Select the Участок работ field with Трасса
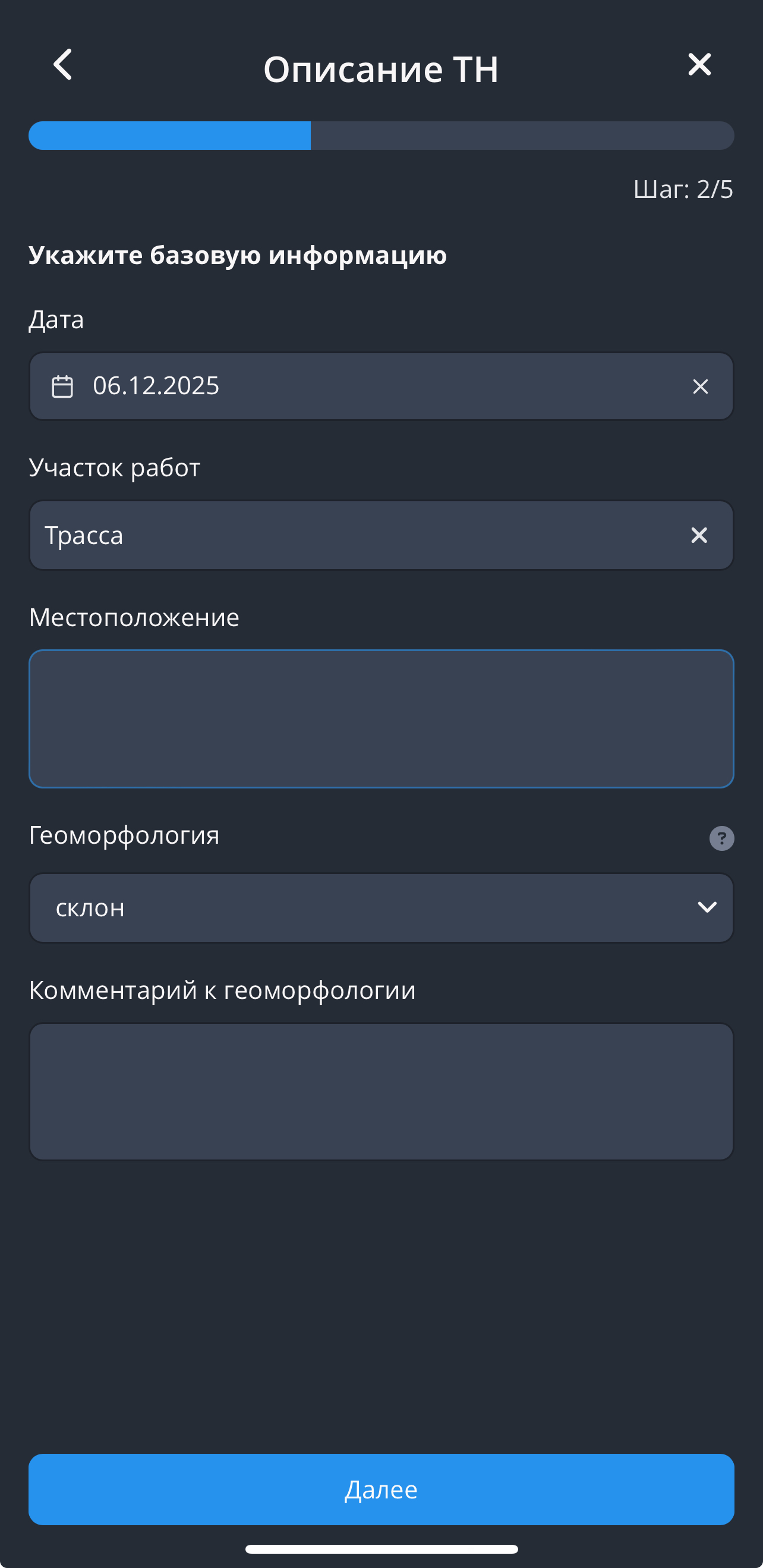Viewport: 763px width, 1568px height. coord(353,535)
